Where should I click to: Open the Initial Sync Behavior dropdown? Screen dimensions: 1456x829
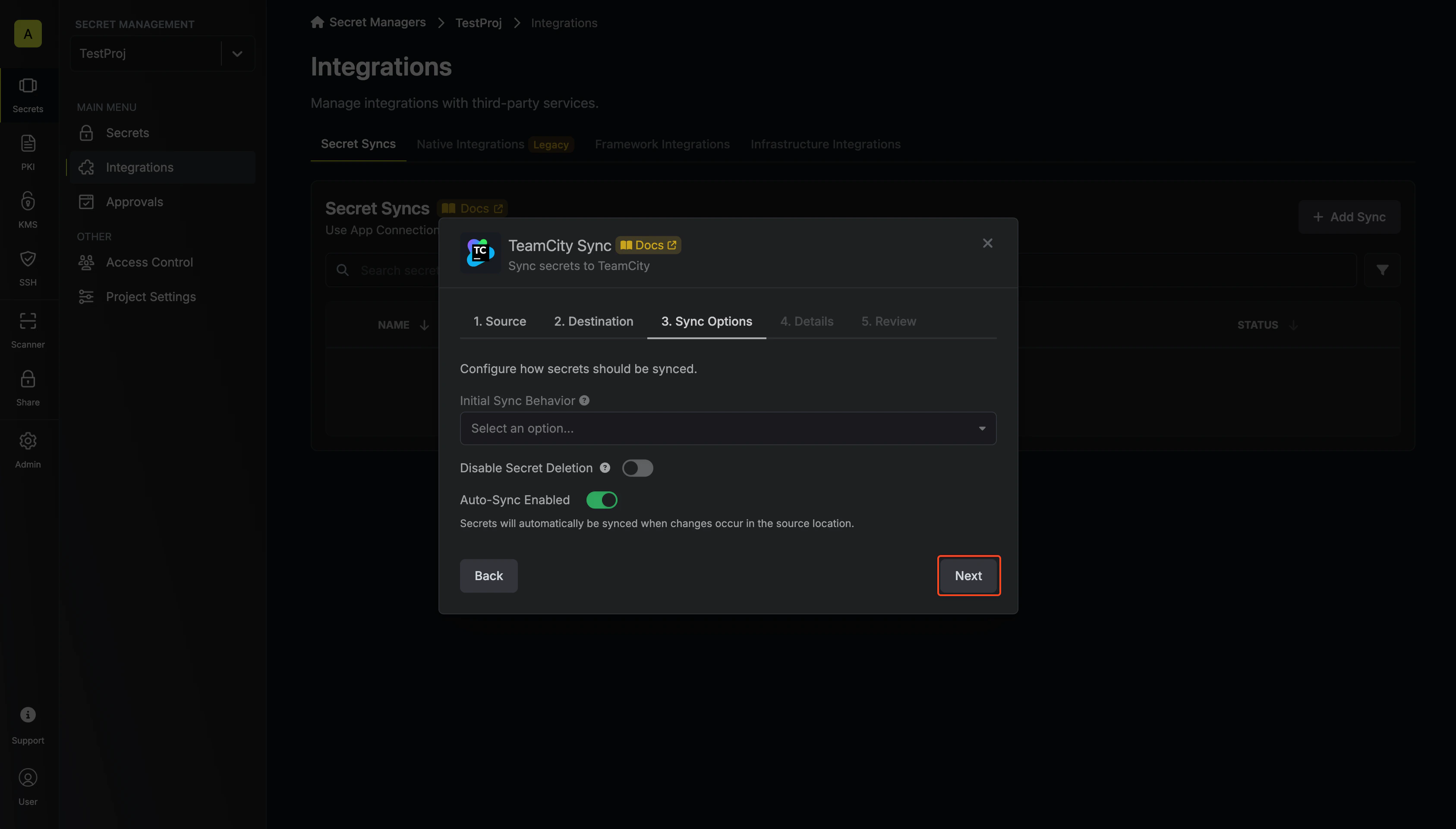coord(728,428)
